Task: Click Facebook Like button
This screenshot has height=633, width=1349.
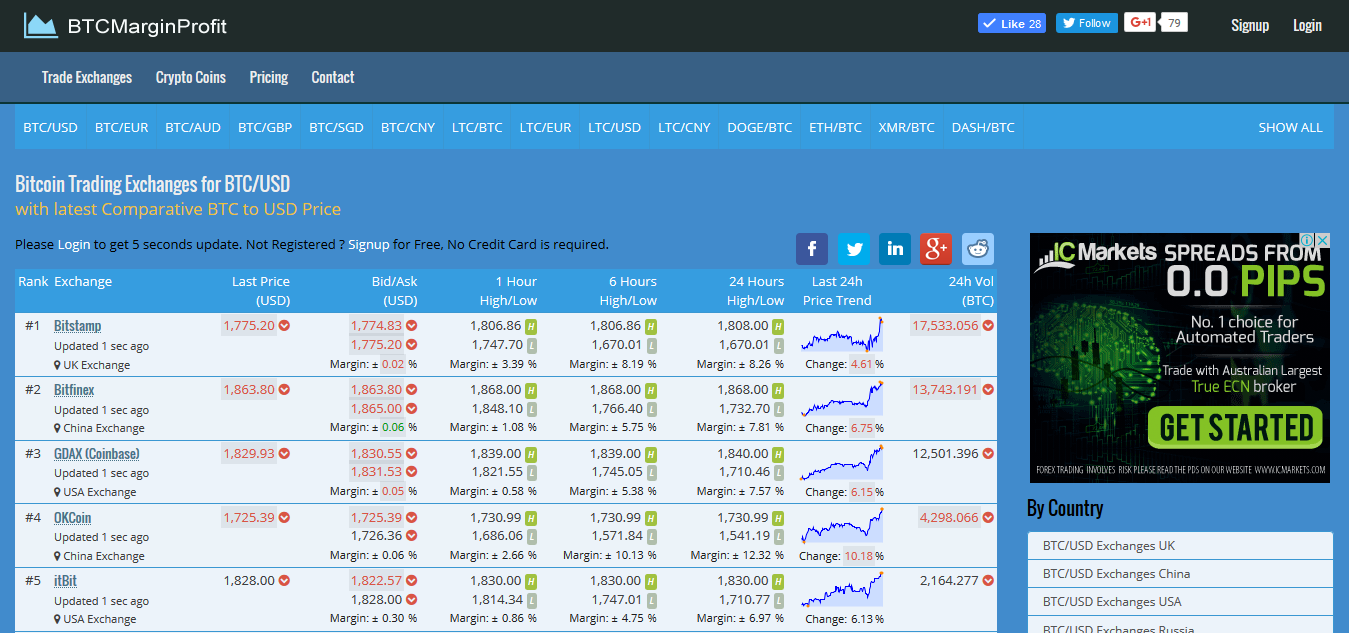Action: (1012, 23)
